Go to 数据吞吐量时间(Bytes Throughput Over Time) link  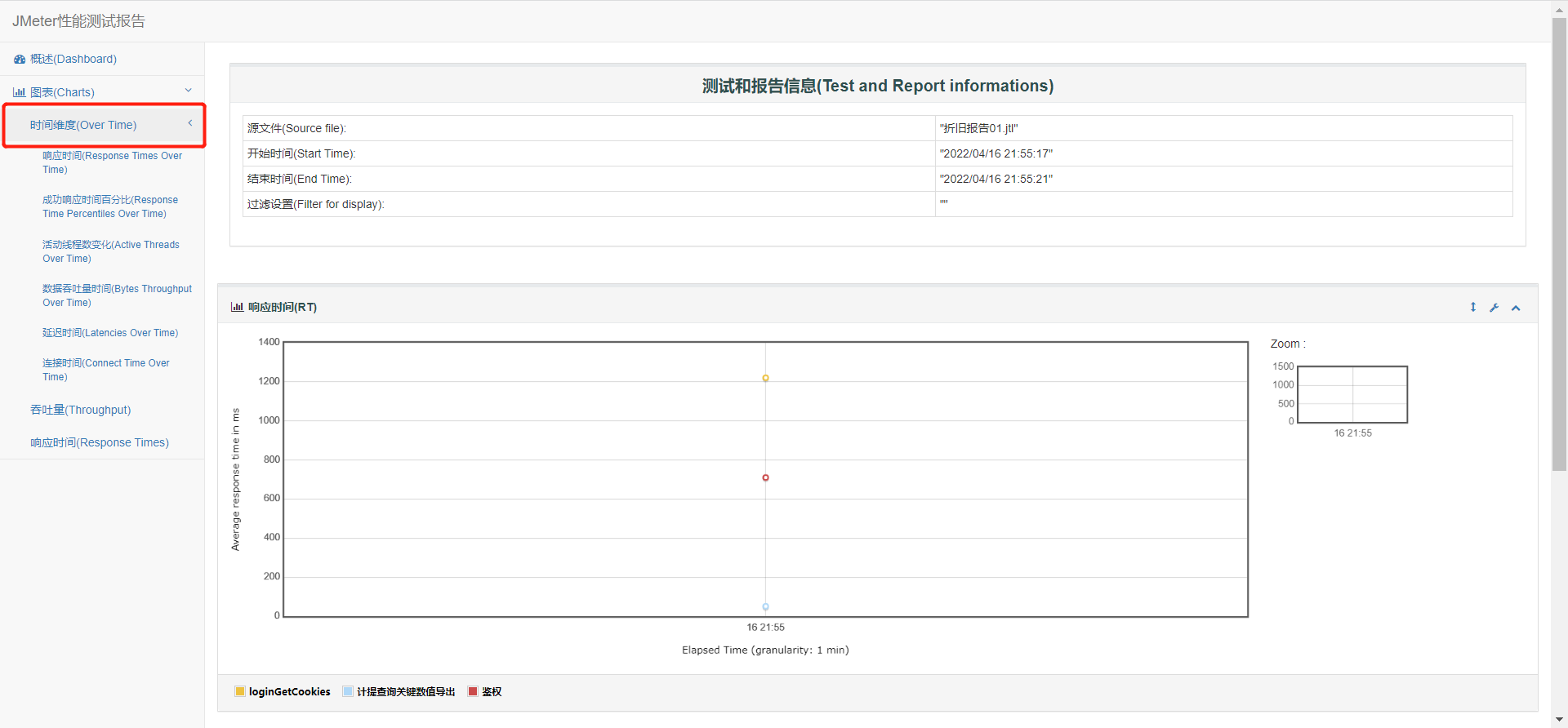118,295
